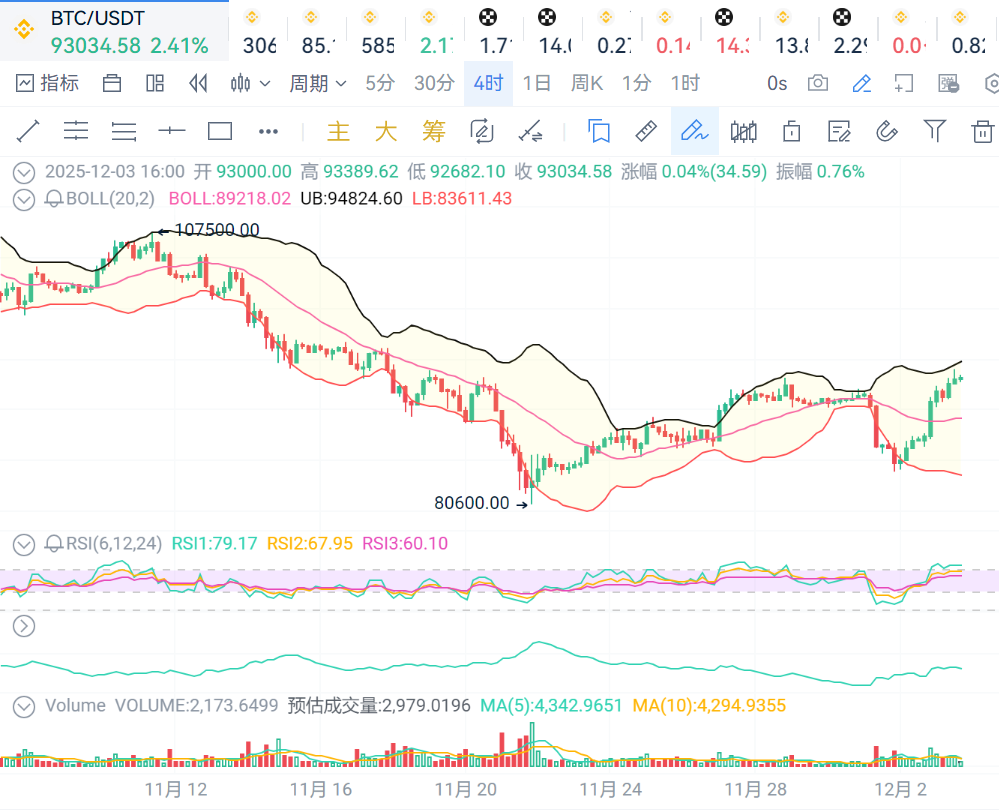
Task: Toggle the BOLL indicator alert bell
Action: (54, 199)
